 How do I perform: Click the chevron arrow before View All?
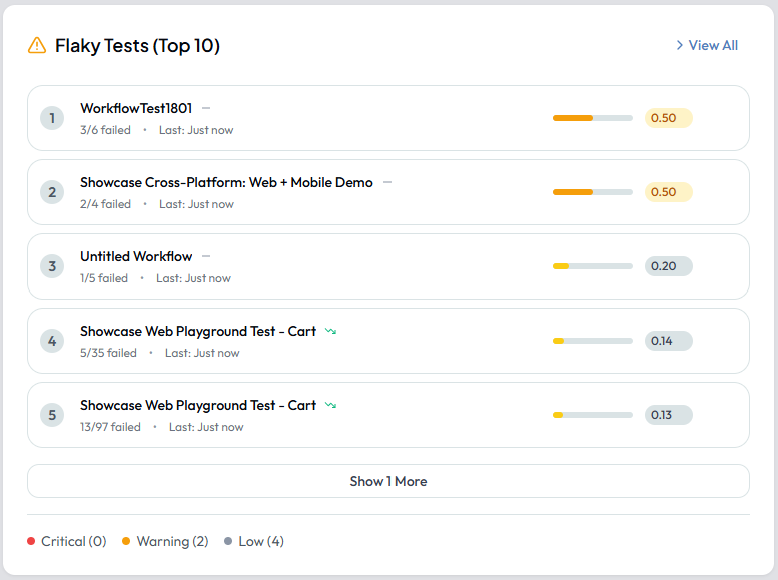click(680, 45)
